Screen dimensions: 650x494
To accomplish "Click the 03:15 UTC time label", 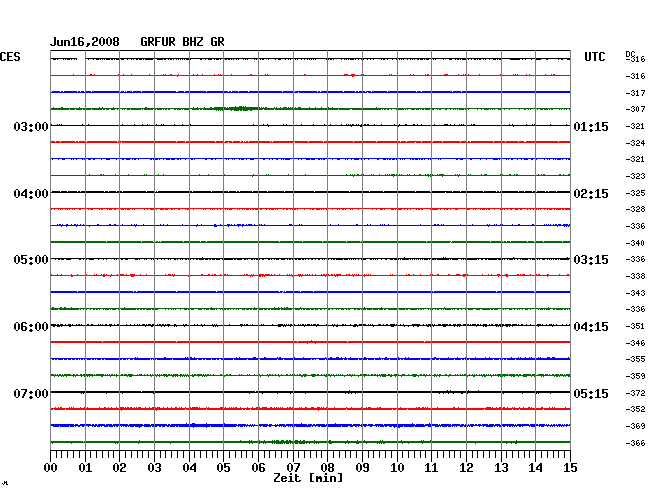I will coord(591,260).
